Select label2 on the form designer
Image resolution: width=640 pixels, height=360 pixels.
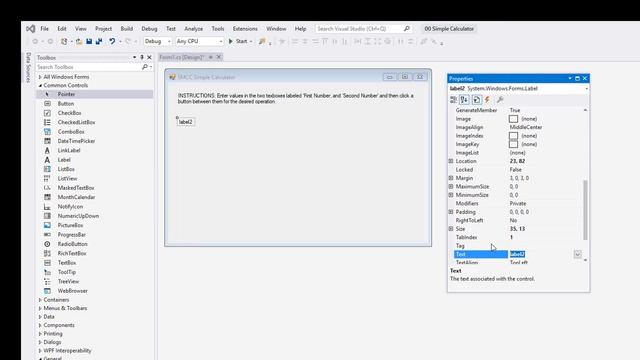click(186, 122)
